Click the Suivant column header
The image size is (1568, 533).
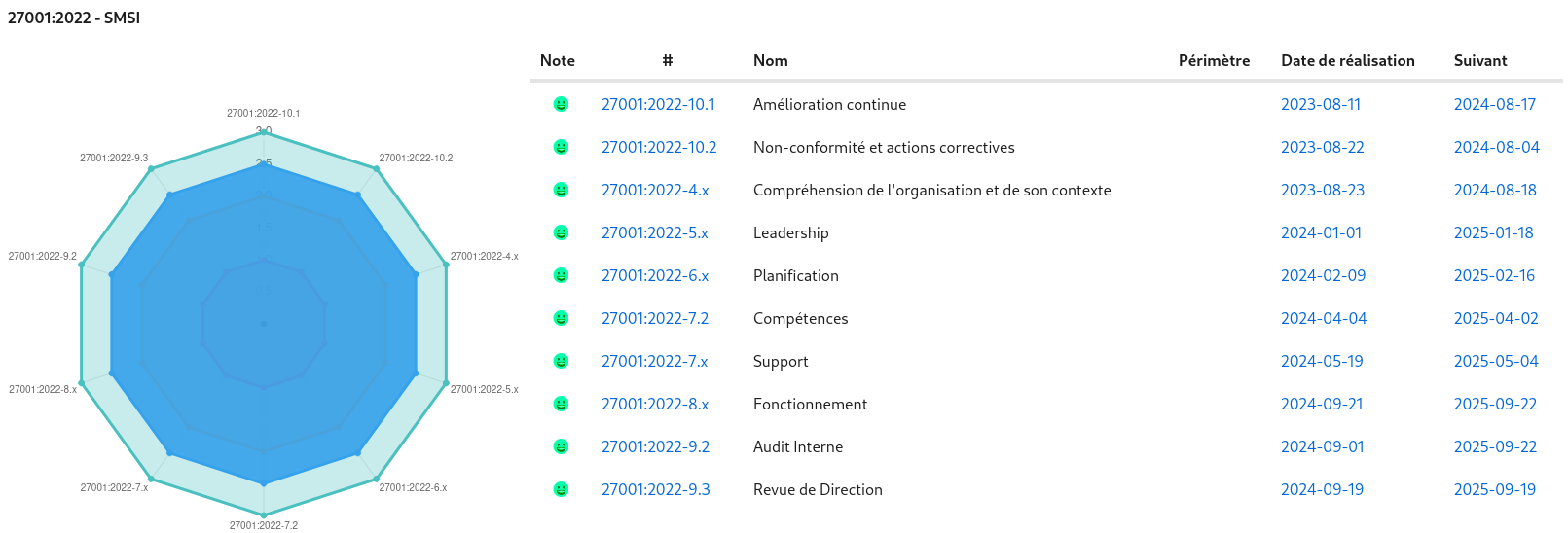[1480, 60]
